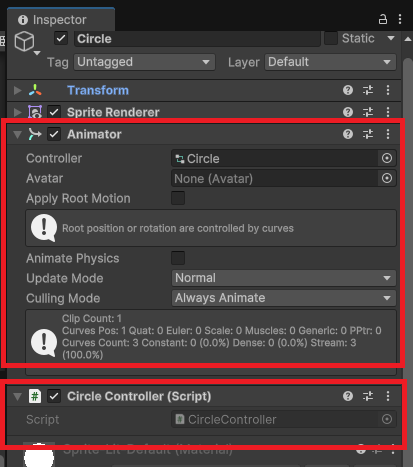Viewport: 413px width, 467px height.
Task: Open the Tag dropdown showing Untagged
Action: coord(144,62)
